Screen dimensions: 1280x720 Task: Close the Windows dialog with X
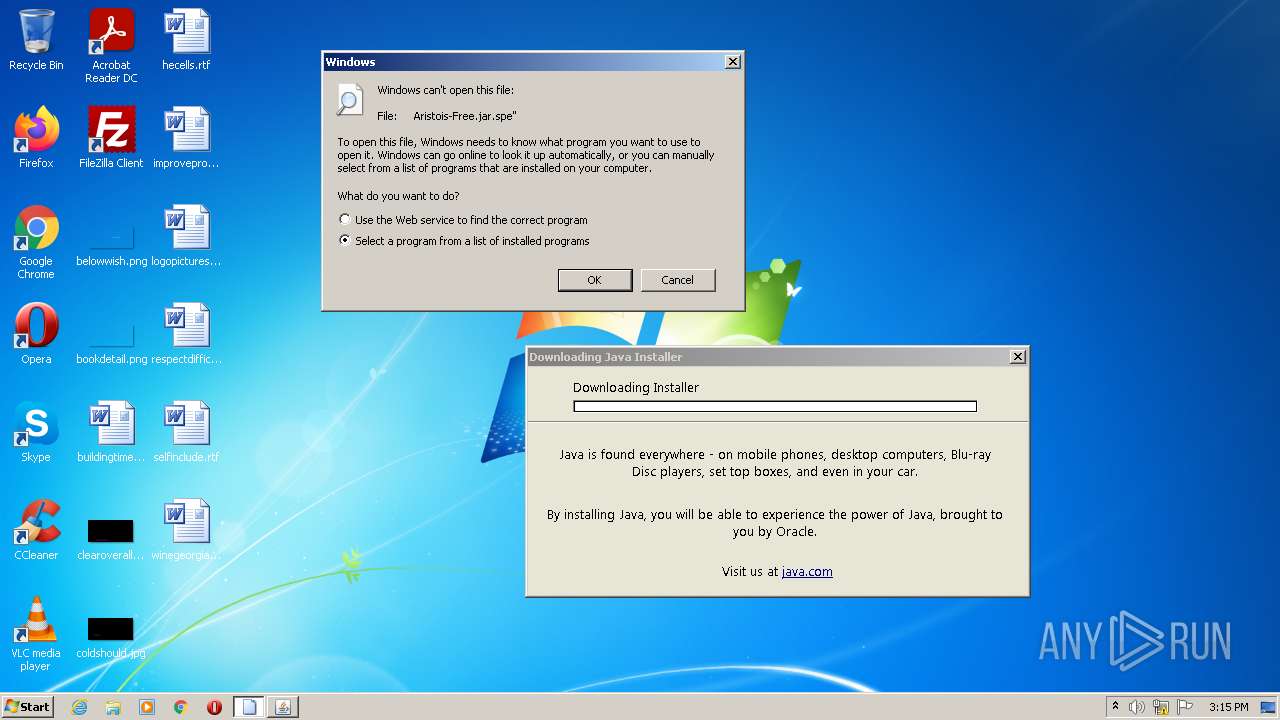point(733,62)
